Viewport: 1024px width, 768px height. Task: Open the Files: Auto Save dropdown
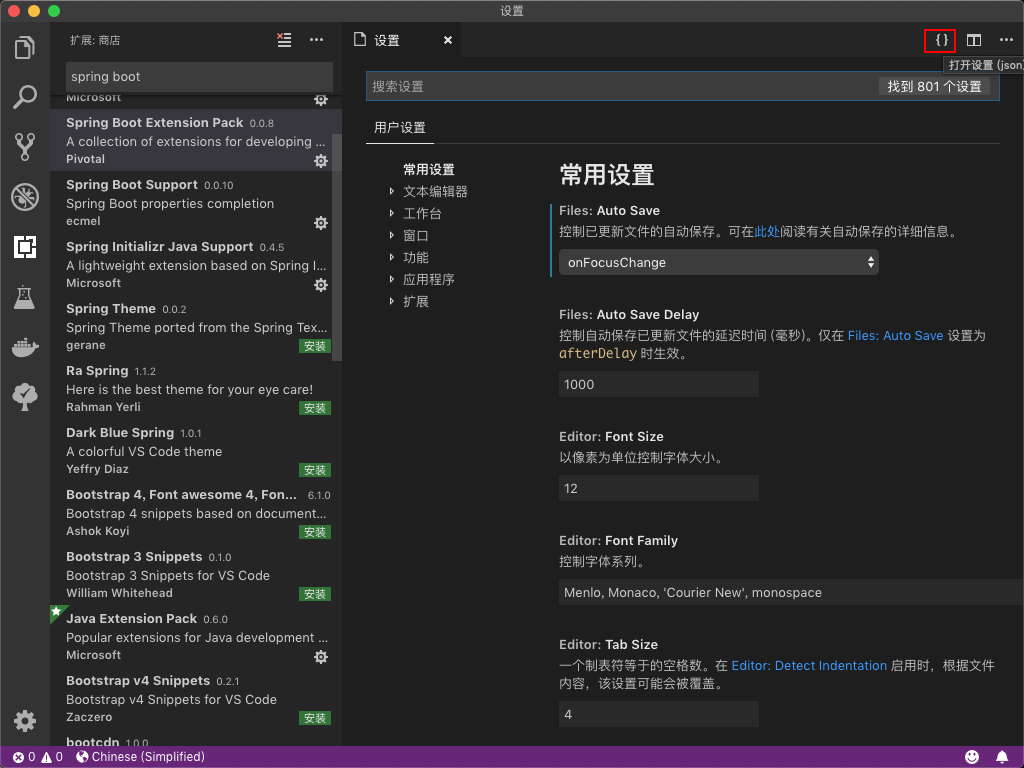point(718,262)
